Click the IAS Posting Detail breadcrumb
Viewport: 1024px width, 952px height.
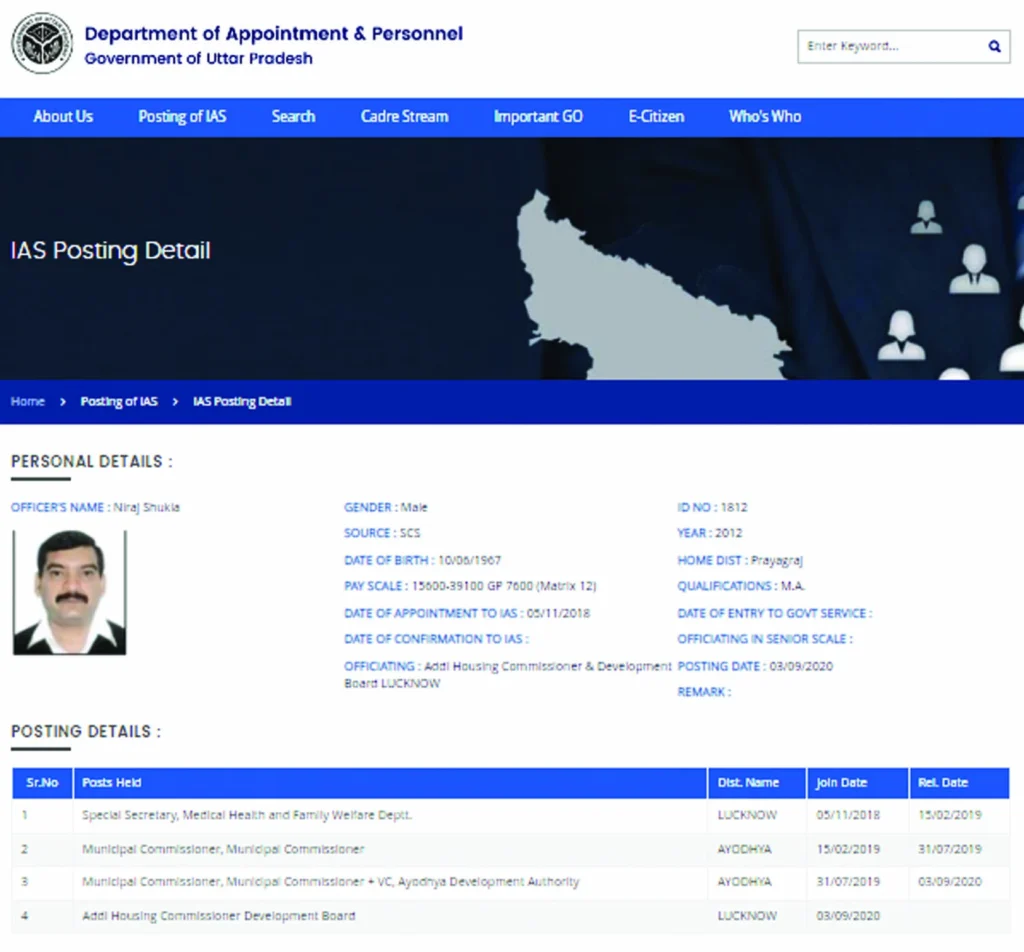[x=242, y=401]
